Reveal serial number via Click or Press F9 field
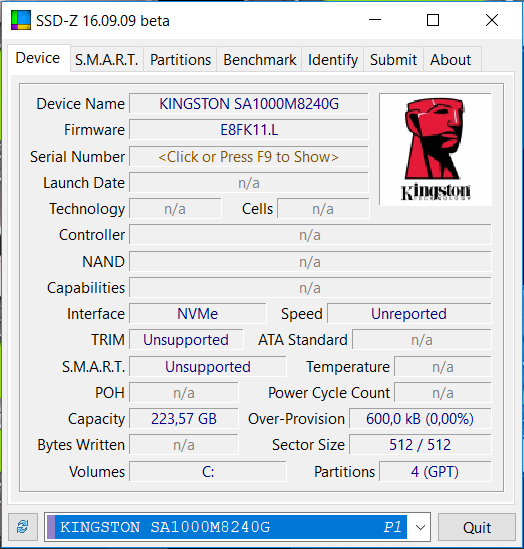 (x=249, y=157)
